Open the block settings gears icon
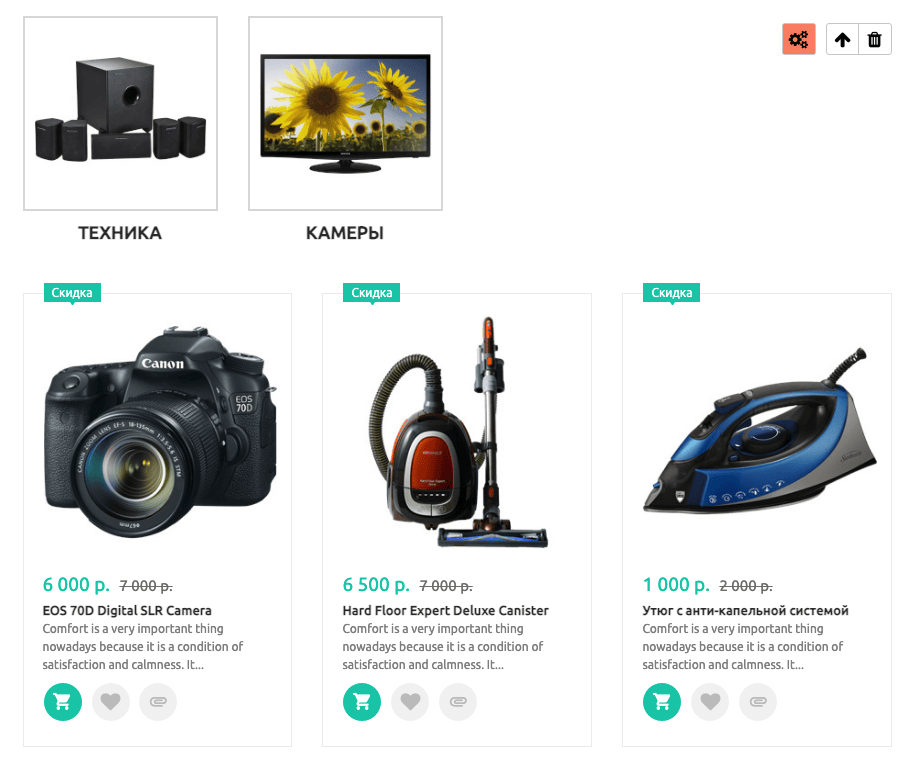 tap(799, 40)
